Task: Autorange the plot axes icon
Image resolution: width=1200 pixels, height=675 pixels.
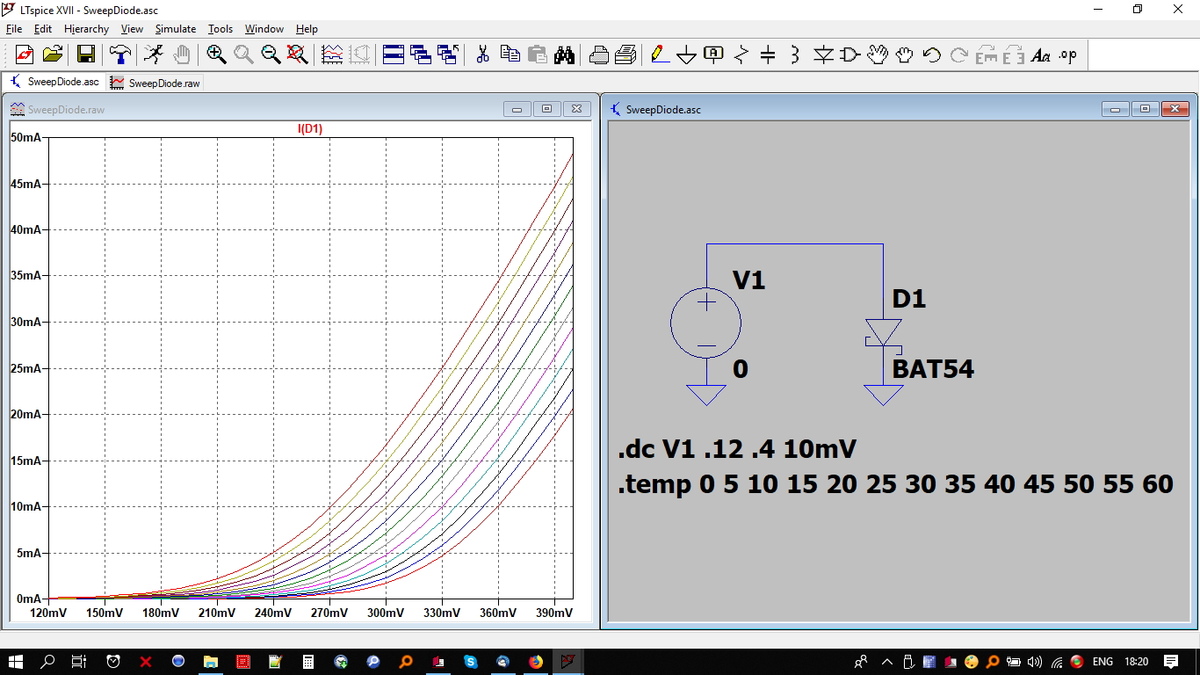Action: tap(334, 54)
